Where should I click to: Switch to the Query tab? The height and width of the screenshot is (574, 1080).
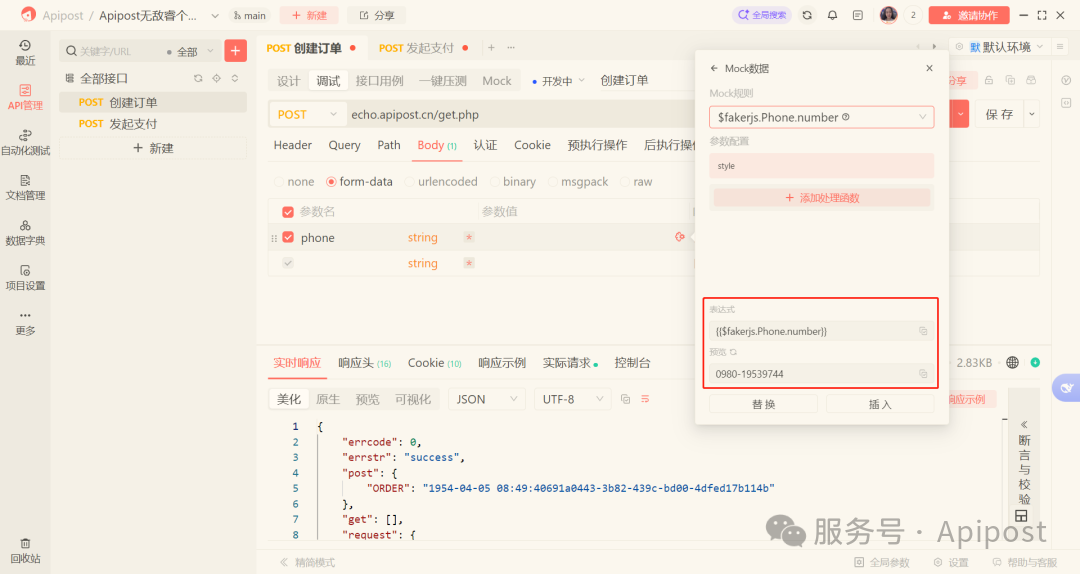[x=344, y=145]
